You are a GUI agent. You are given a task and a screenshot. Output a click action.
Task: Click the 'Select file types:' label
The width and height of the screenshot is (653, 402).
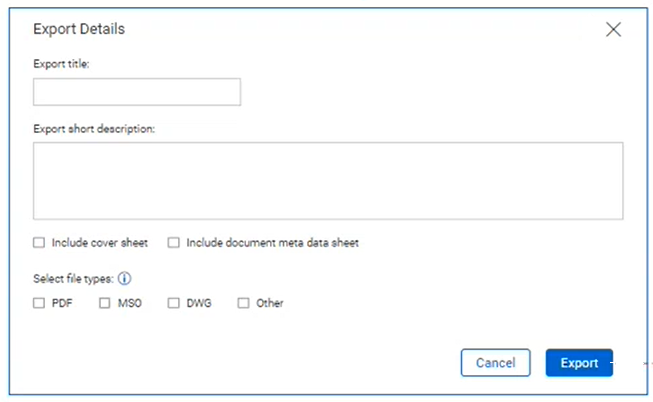[x=73, y=279]
